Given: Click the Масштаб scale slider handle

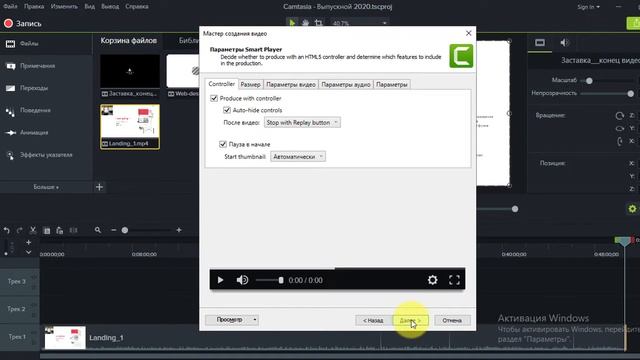Looking at the screenshot, I should click(589, 81).
